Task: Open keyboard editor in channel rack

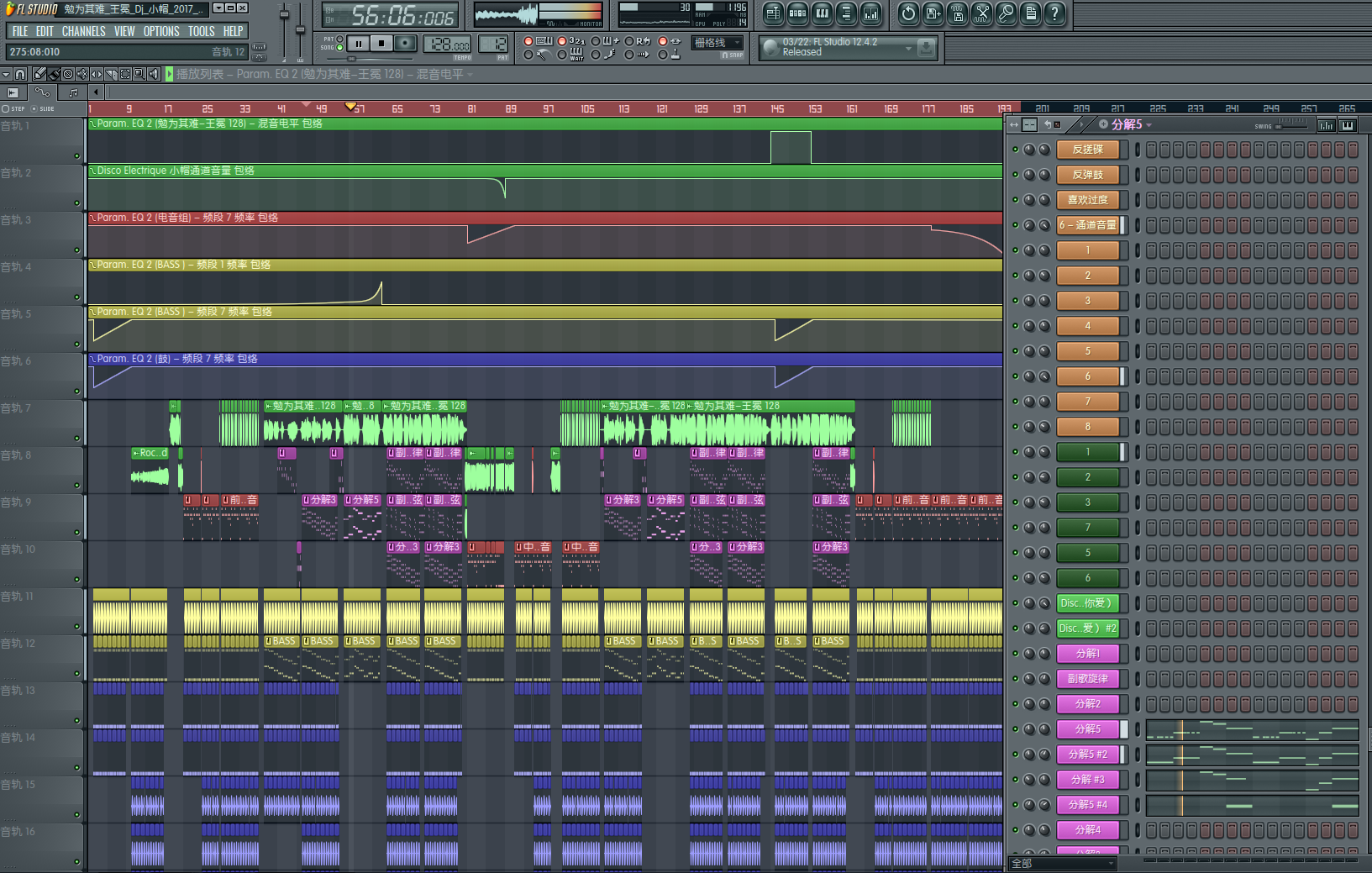Action: (x=1347, y=125)
